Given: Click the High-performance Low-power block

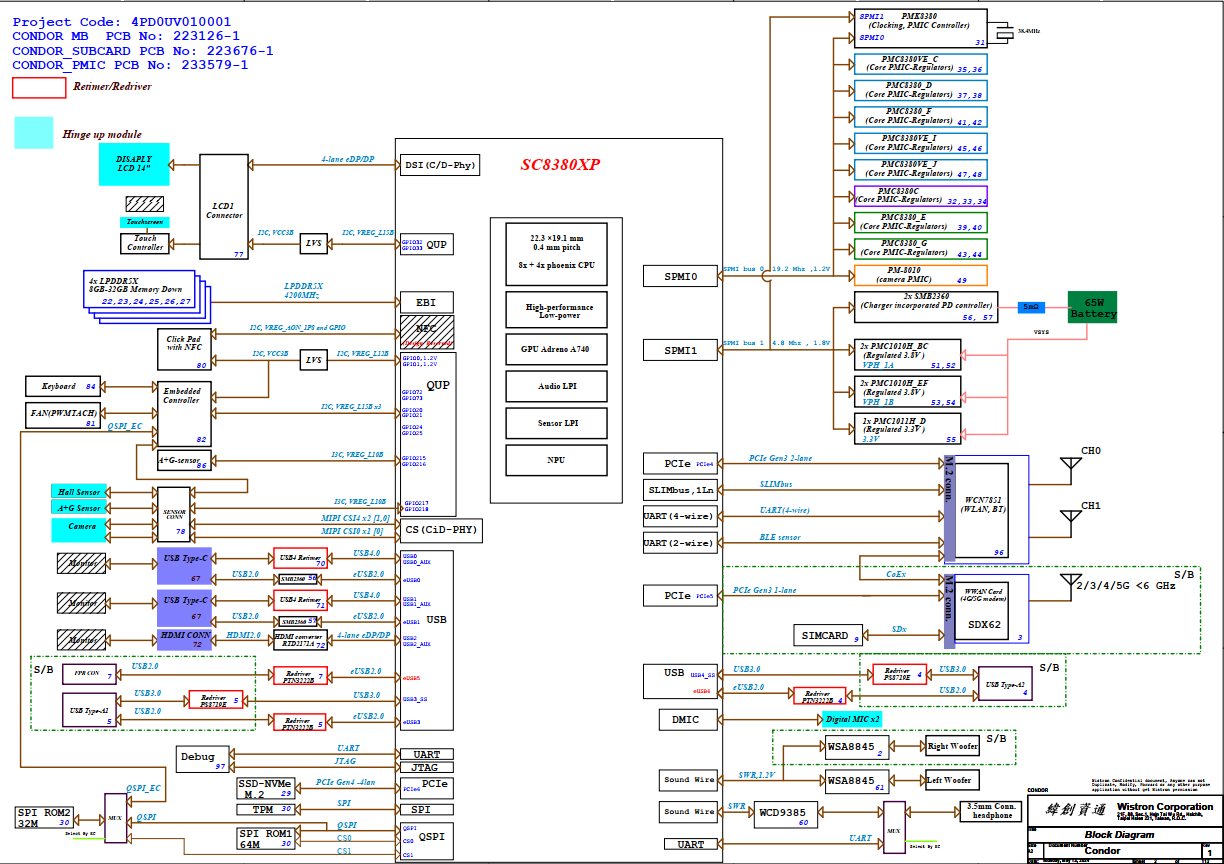Looking at the screenshot, I should (x=556, y=310).
